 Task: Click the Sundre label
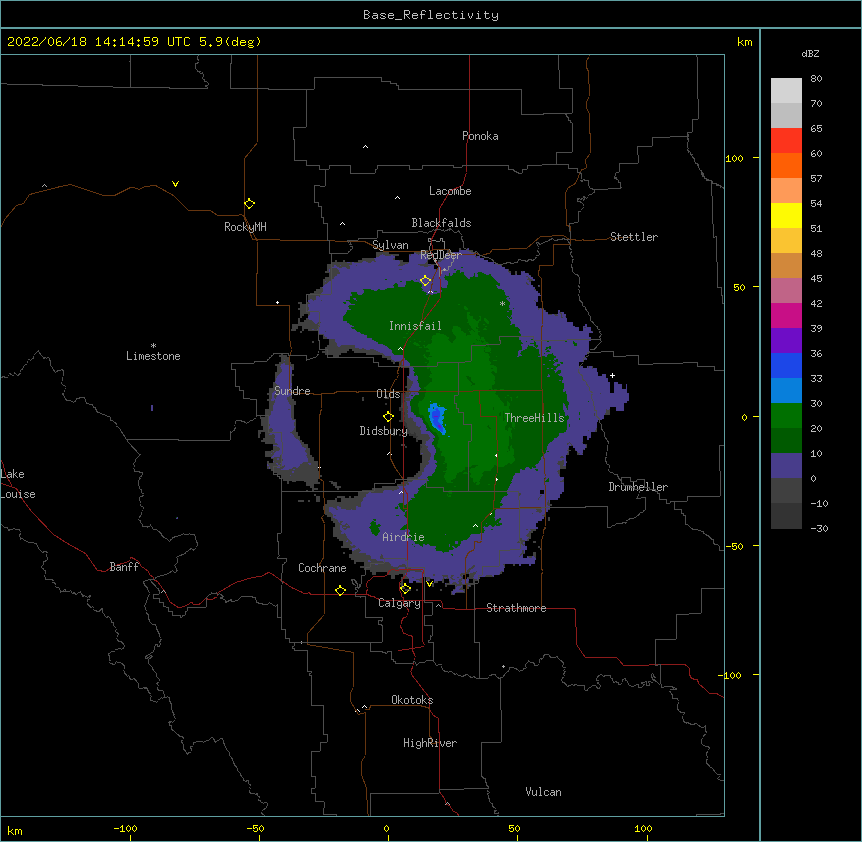[292, 391]
